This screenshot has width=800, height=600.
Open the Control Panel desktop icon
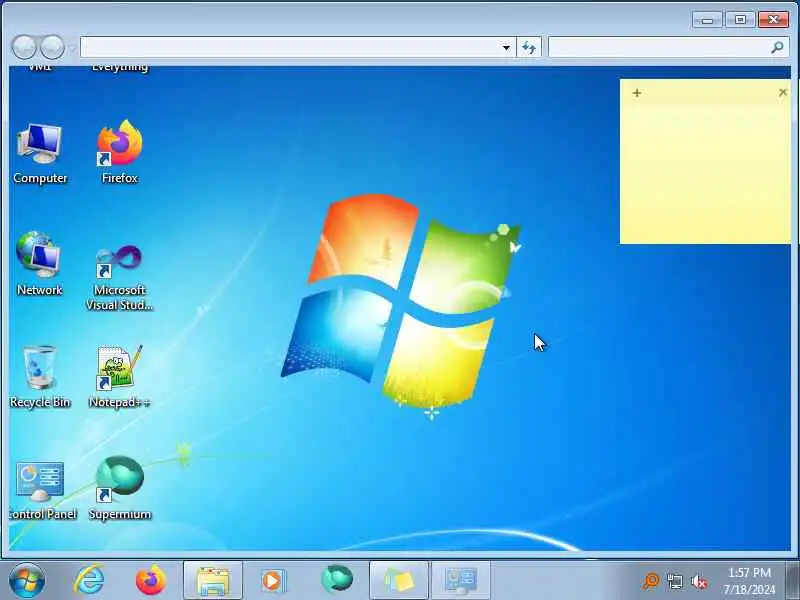click(x=41, y=490)
